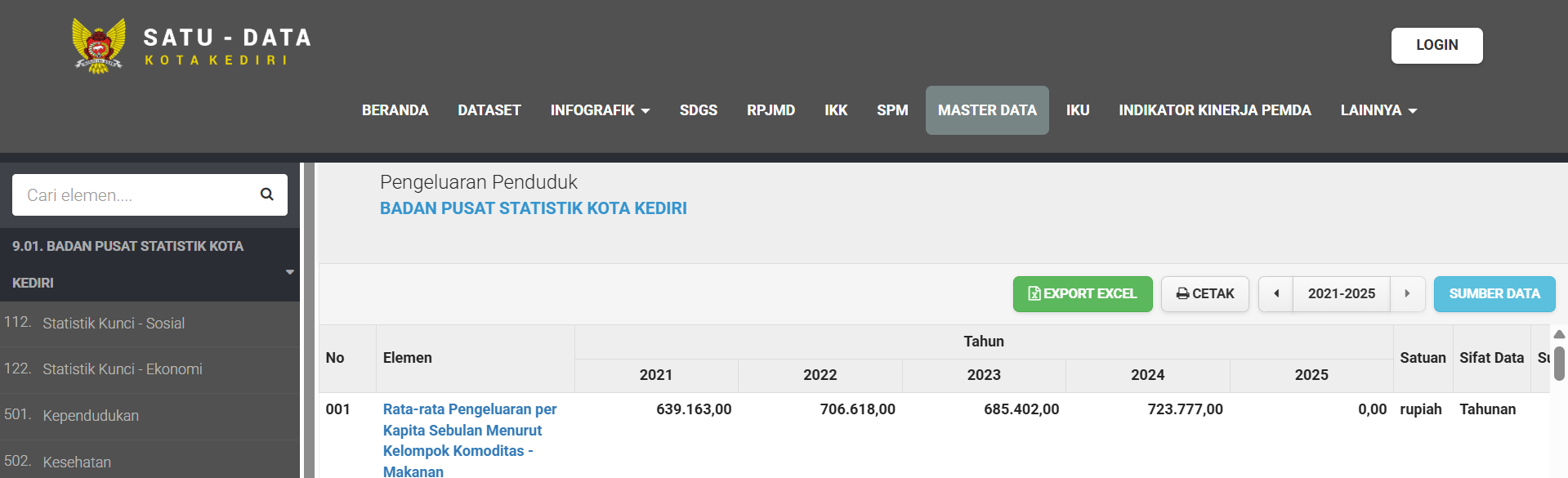The width and height of the screenshot is (1568, 478).
Task: Click the sidebar divider handle
Action: click(308, 320)
